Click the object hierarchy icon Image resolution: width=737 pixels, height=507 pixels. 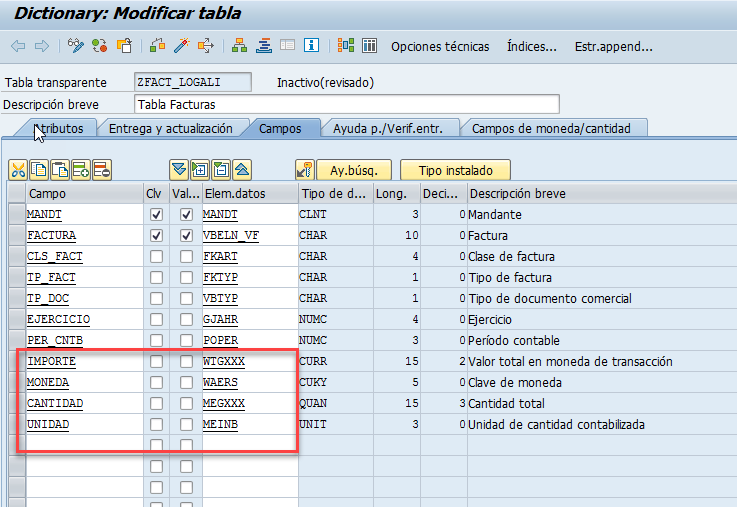[x=240, y=46]
